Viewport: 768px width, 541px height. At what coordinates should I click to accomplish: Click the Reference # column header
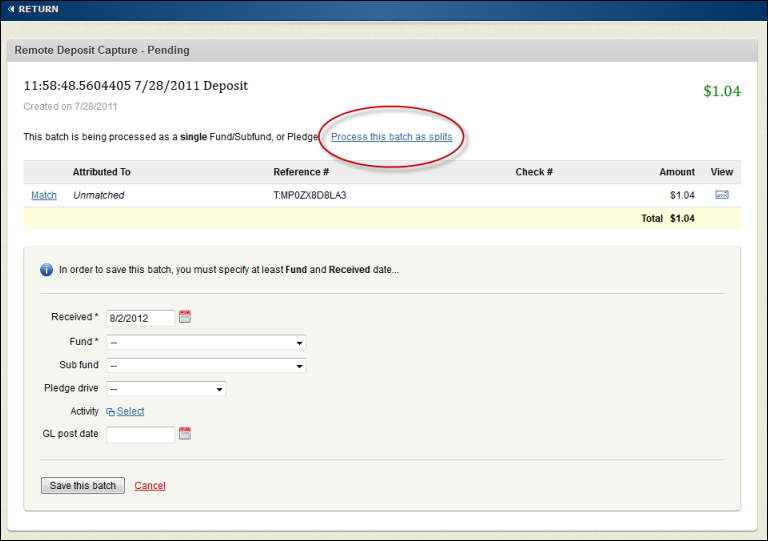coord(301,172)
